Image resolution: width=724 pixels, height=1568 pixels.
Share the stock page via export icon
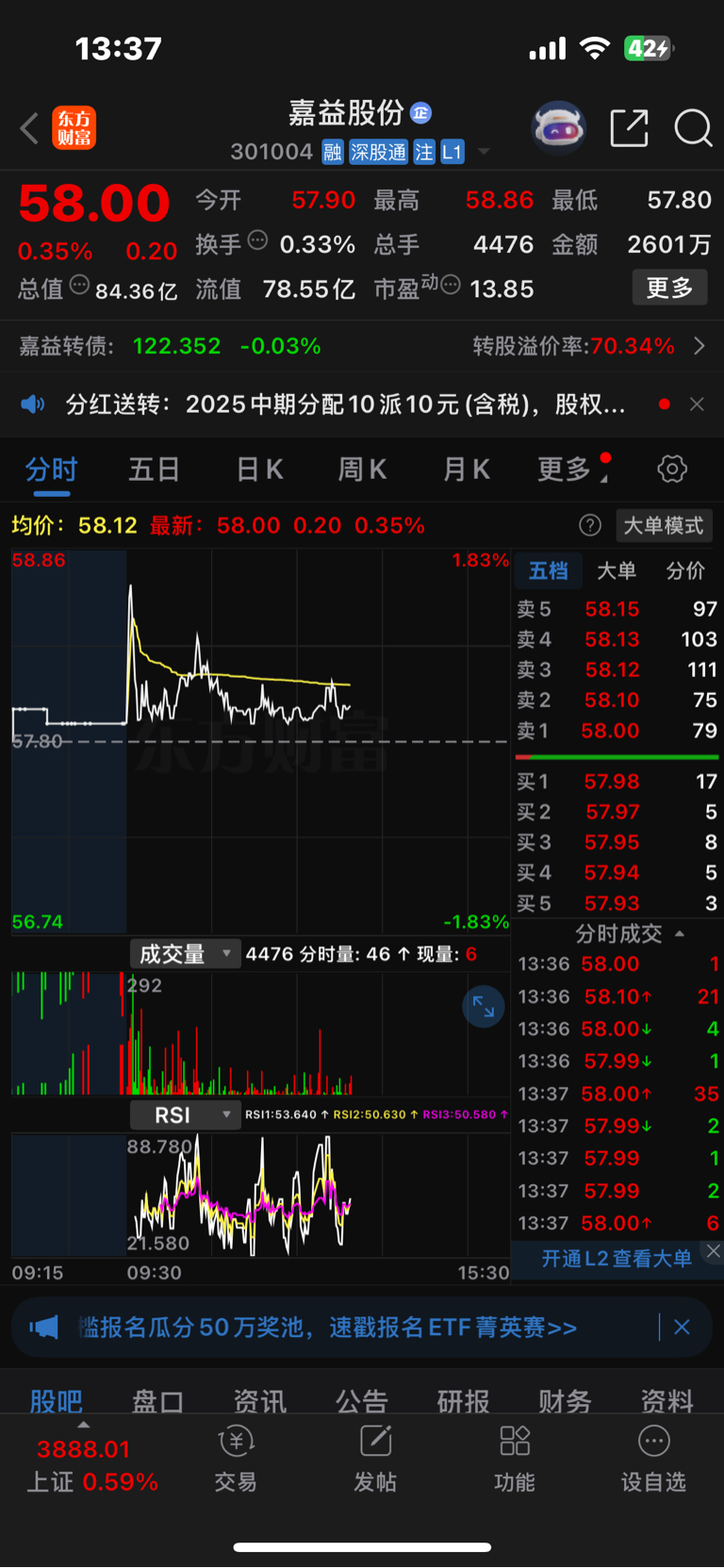point(629,127)
